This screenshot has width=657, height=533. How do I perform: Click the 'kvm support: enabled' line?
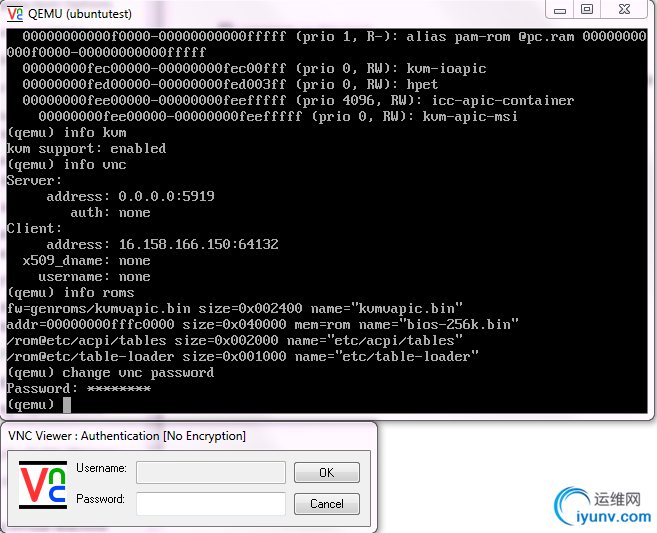pyautogui.click(x=86, y=148)
